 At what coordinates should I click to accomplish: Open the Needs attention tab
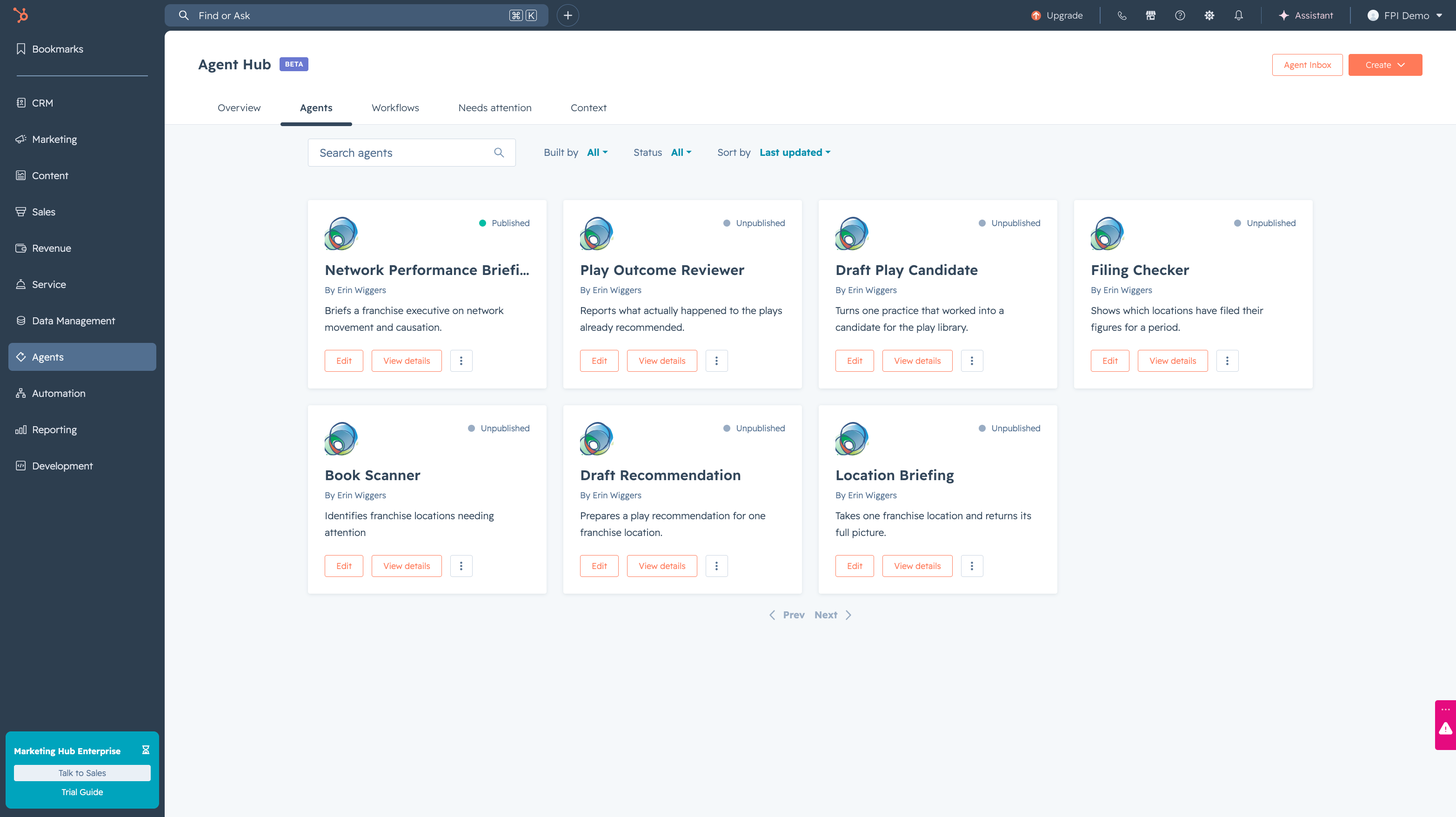[x=495, y=108]
